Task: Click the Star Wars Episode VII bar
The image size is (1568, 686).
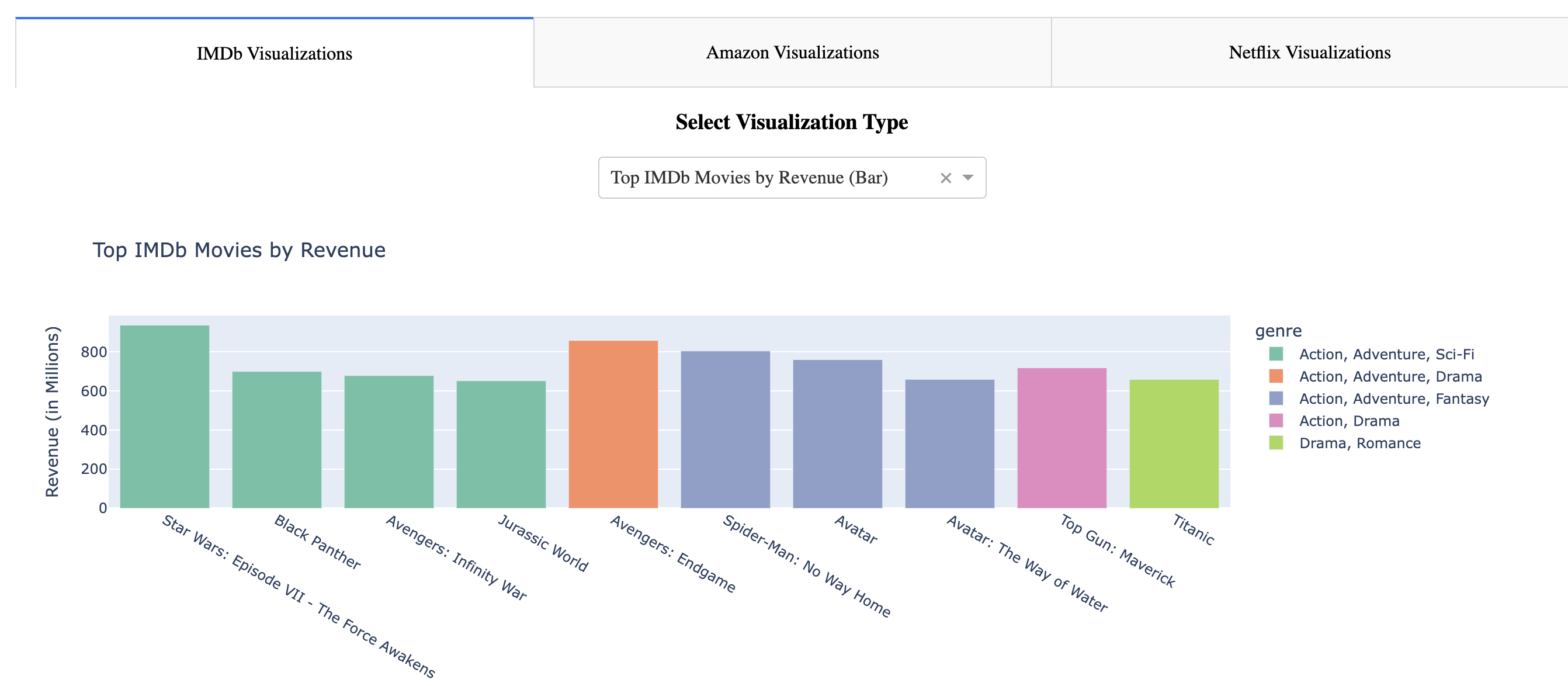Action: click(164, 417)
